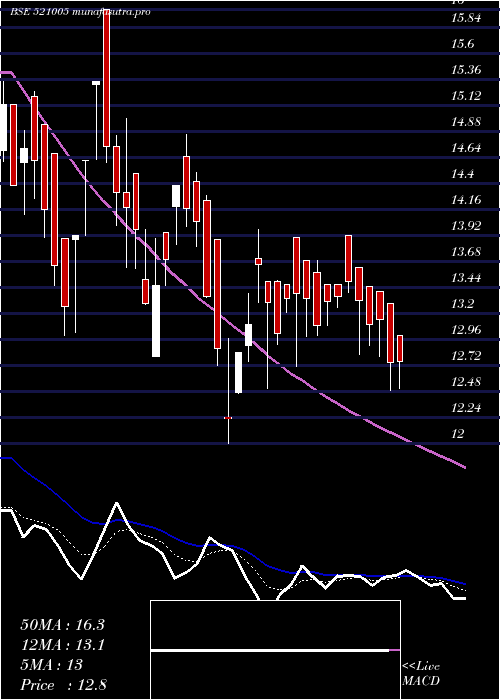Click the 12.72 price level label
Viewport: 500px width, 700px height.
pos(467,355)
